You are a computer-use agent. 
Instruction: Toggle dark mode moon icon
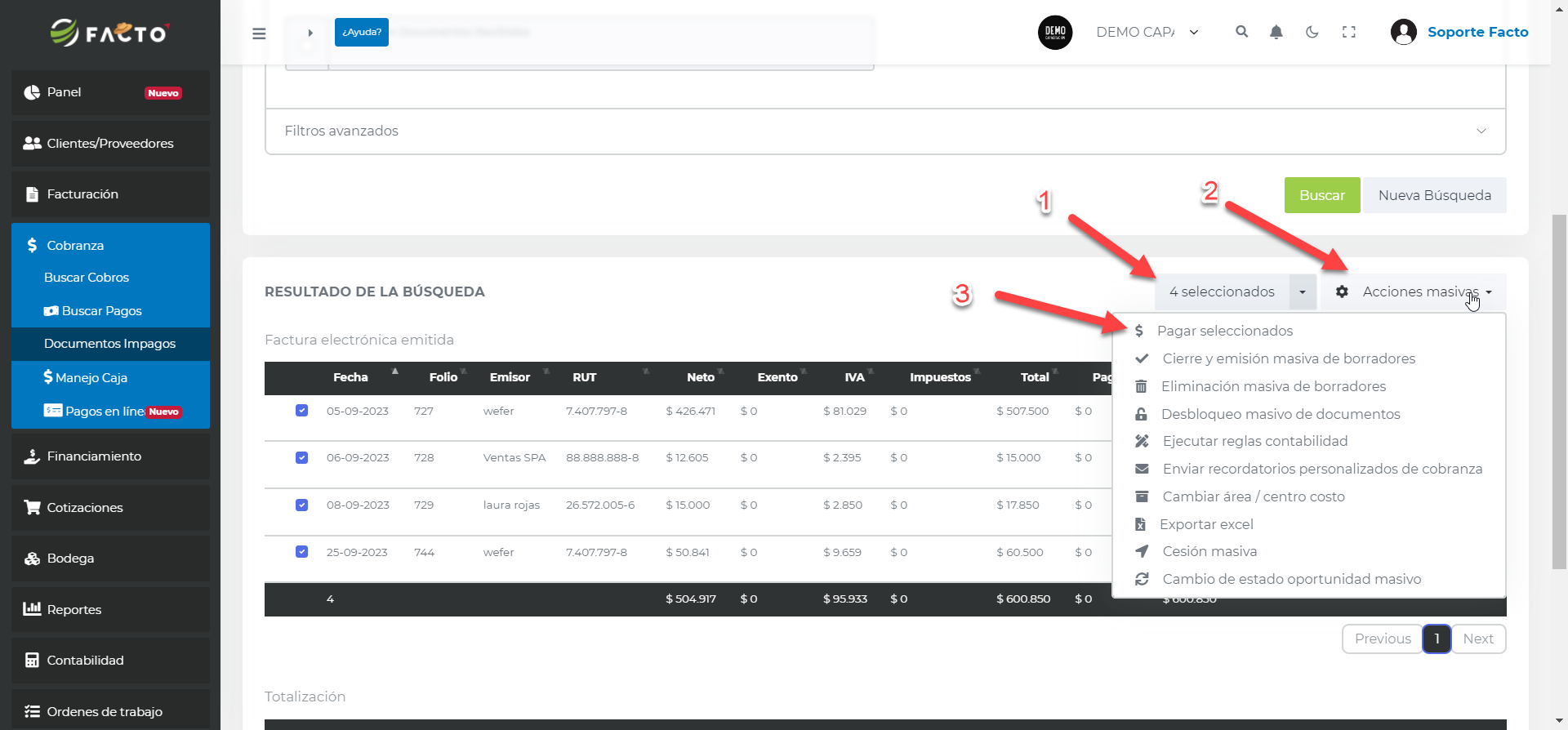1312,32
